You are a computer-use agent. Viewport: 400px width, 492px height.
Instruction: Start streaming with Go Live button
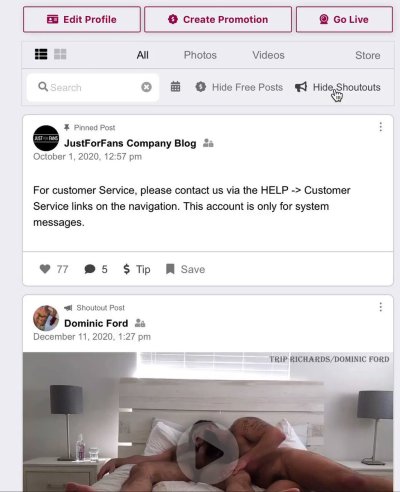344,19
